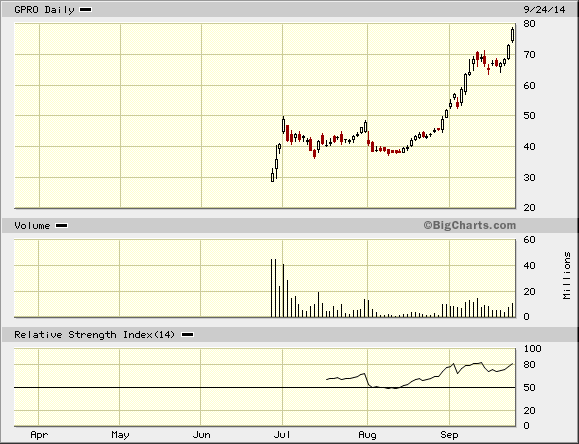
Task: Click the Volume panel heading
Action: click(32, 226)
